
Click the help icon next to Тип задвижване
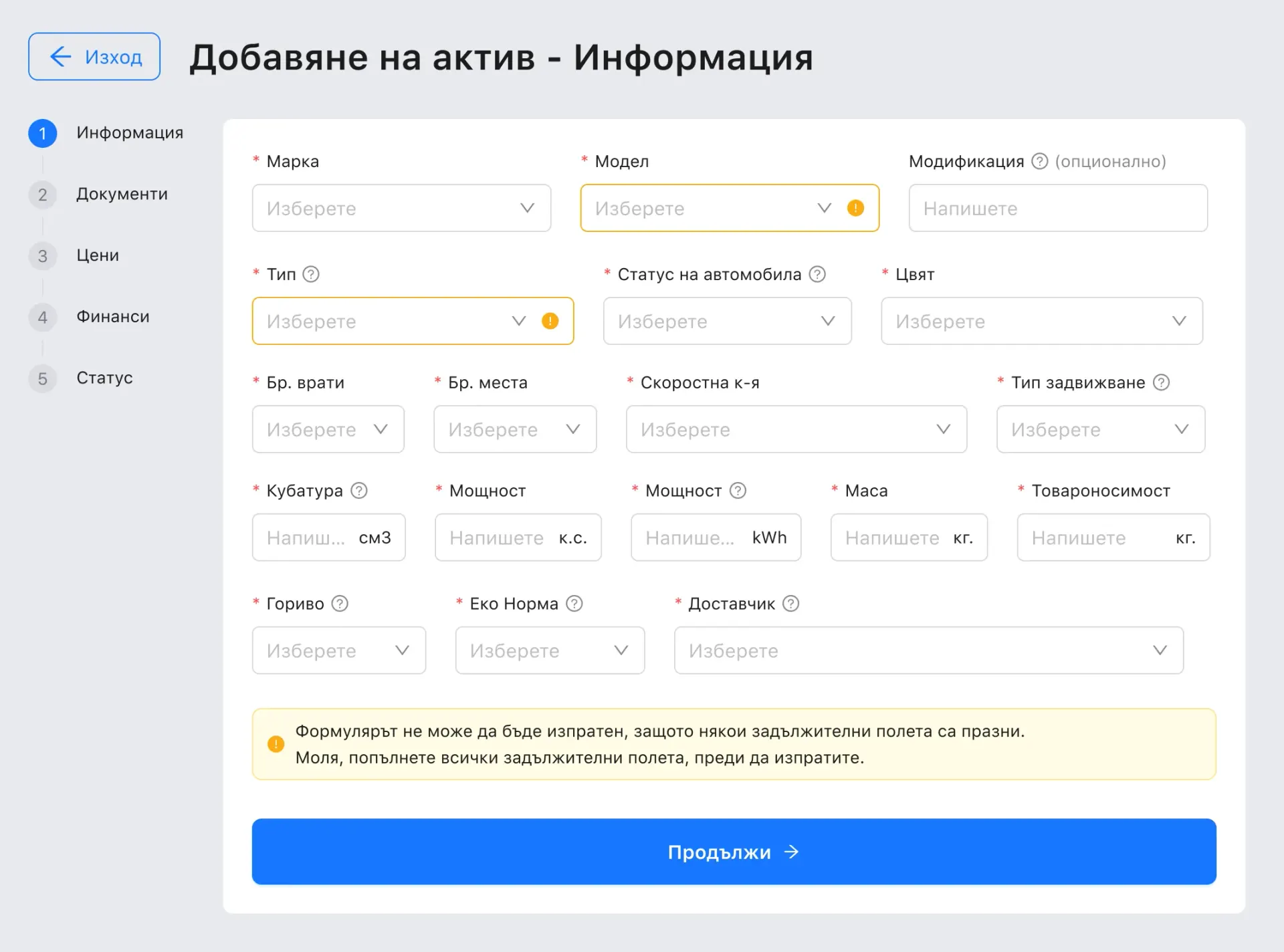coord(1161,382)
